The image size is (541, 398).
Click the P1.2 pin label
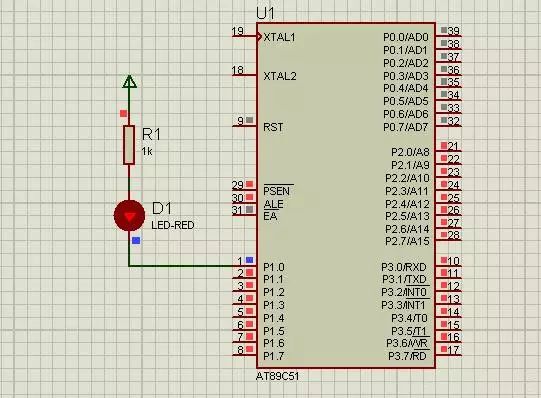[274, 292]
